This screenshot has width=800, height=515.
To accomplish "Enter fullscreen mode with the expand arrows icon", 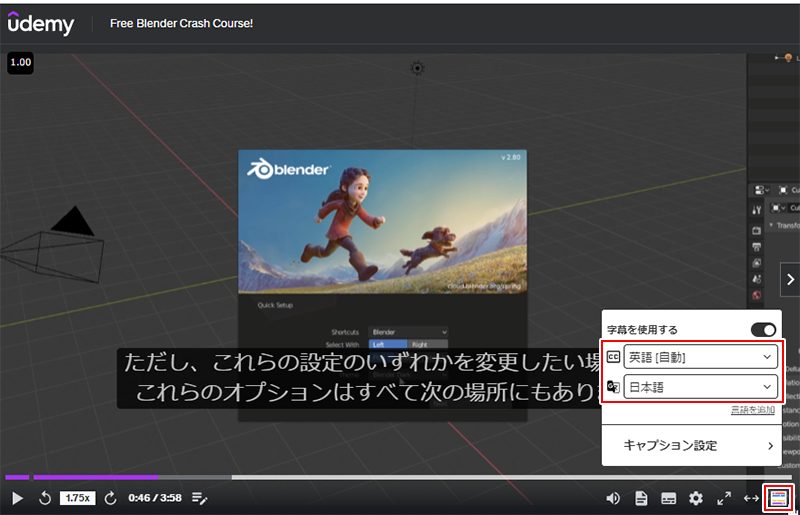I will (724, 498).
